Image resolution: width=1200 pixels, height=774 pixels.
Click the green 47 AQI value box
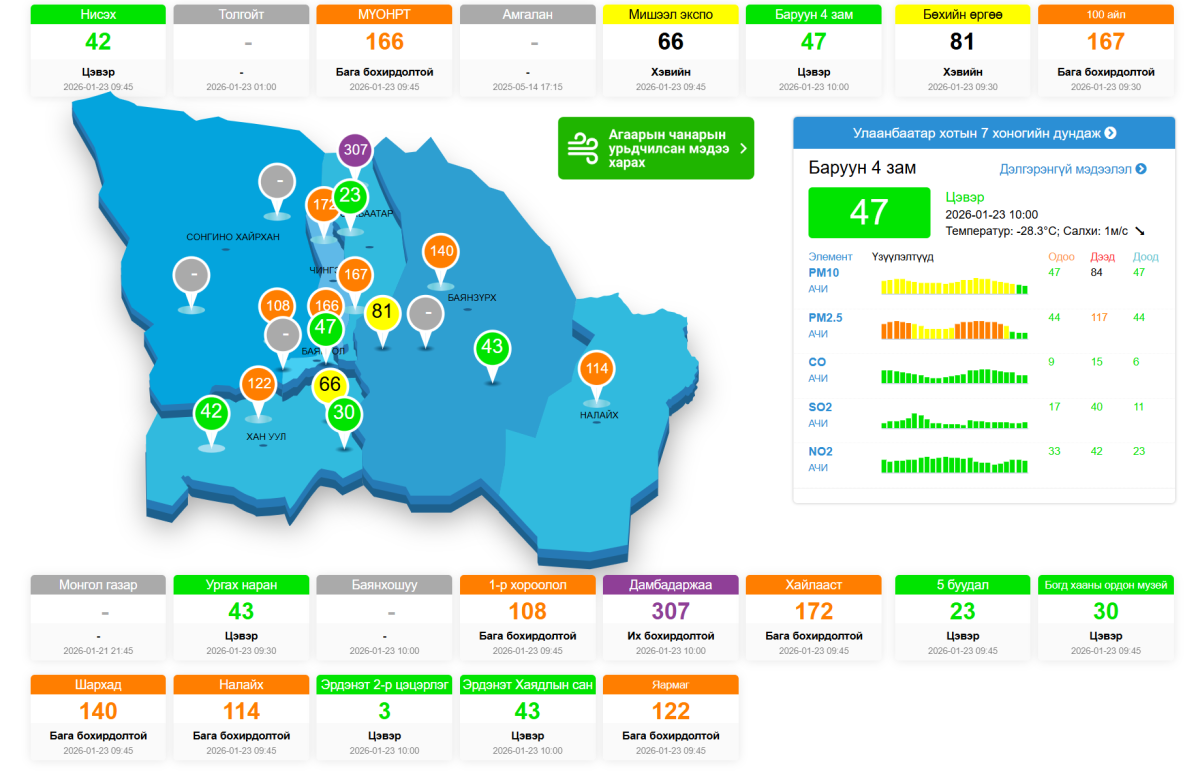click(x=868, y=212)
